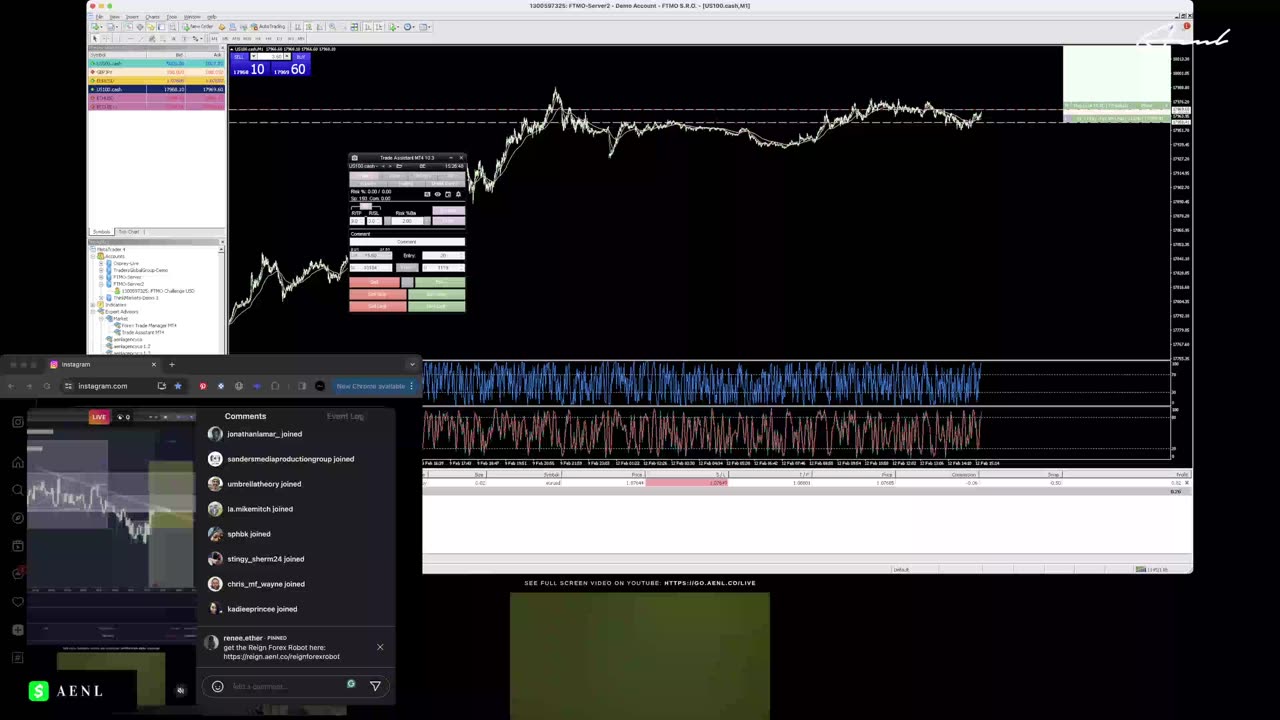Open Instagram Search sidebar icon
Screen dimensions: 1280x720
[x=18, y=490]
